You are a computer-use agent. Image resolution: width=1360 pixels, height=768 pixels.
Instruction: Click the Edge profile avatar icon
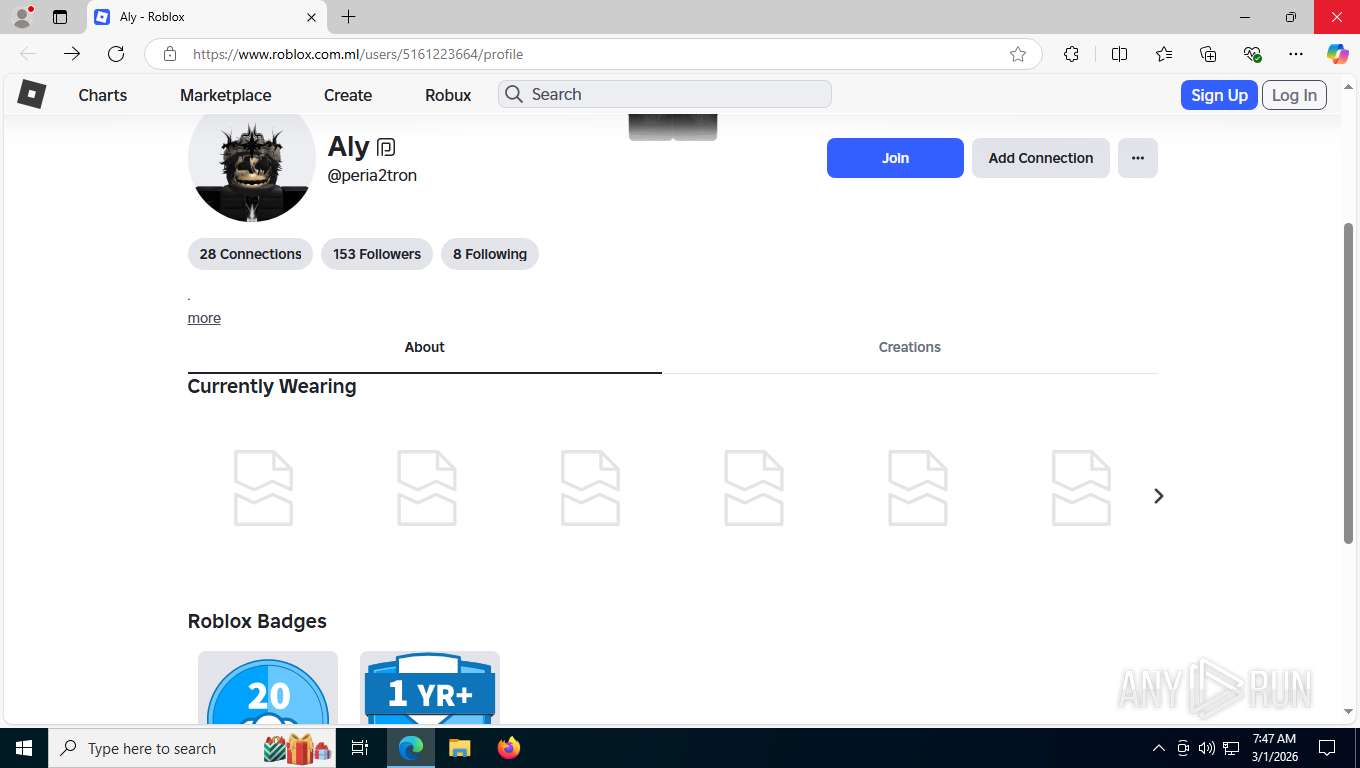[x=22, y=17]
